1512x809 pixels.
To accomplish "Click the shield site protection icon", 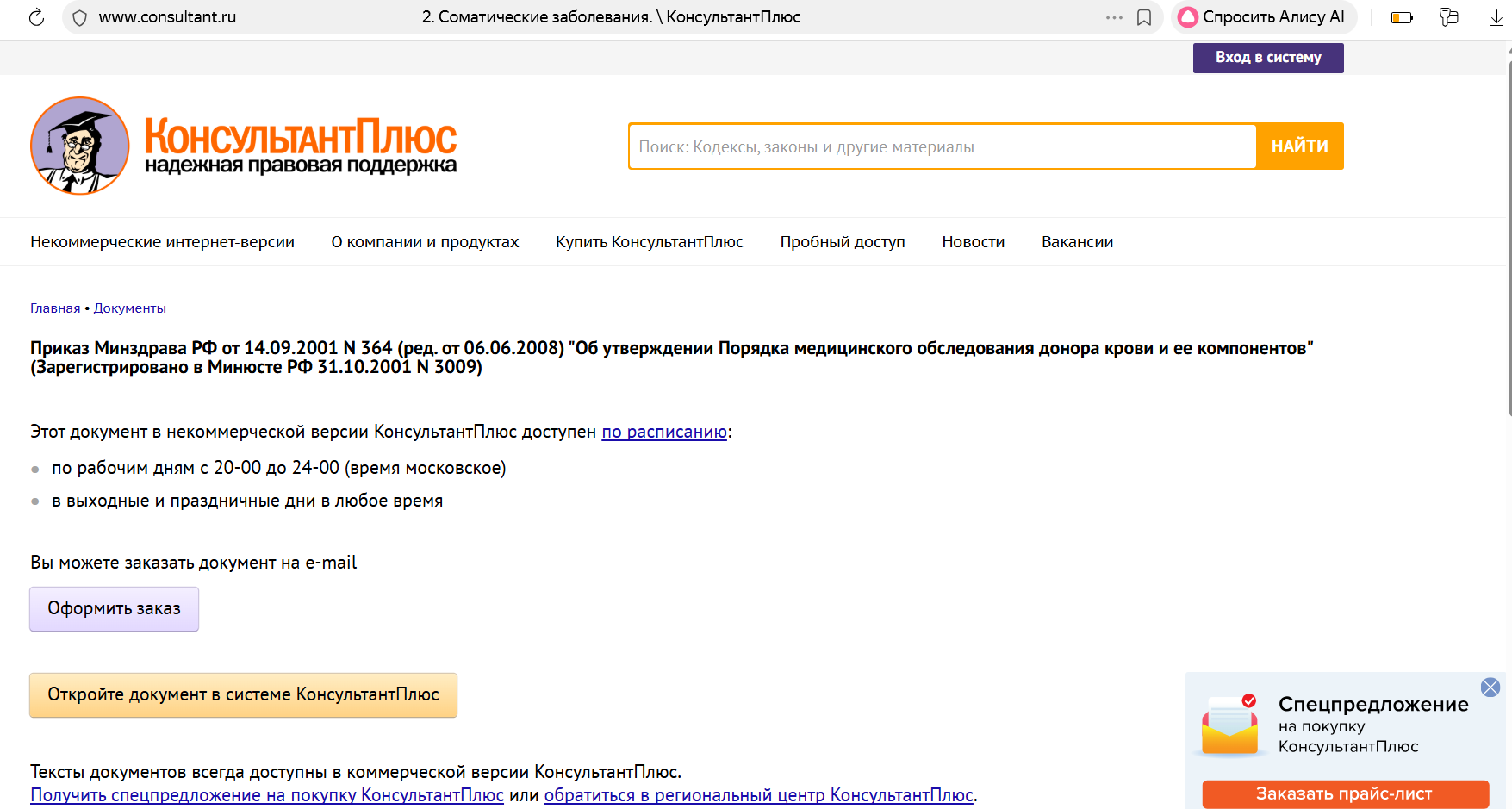I will point(79,17).
